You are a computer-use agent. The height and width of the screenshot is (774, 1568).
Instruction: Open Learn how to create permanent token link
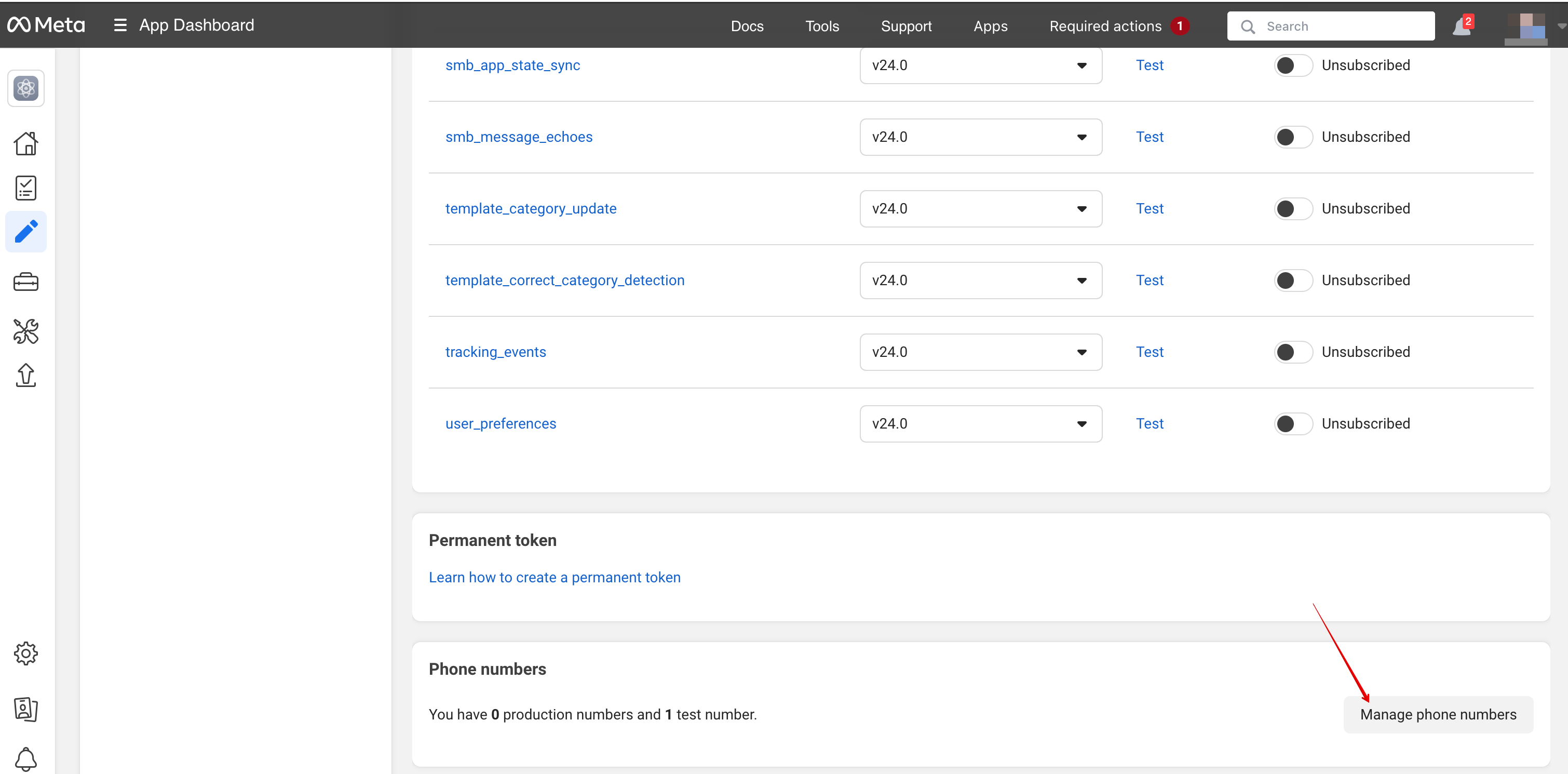point(555,577)
